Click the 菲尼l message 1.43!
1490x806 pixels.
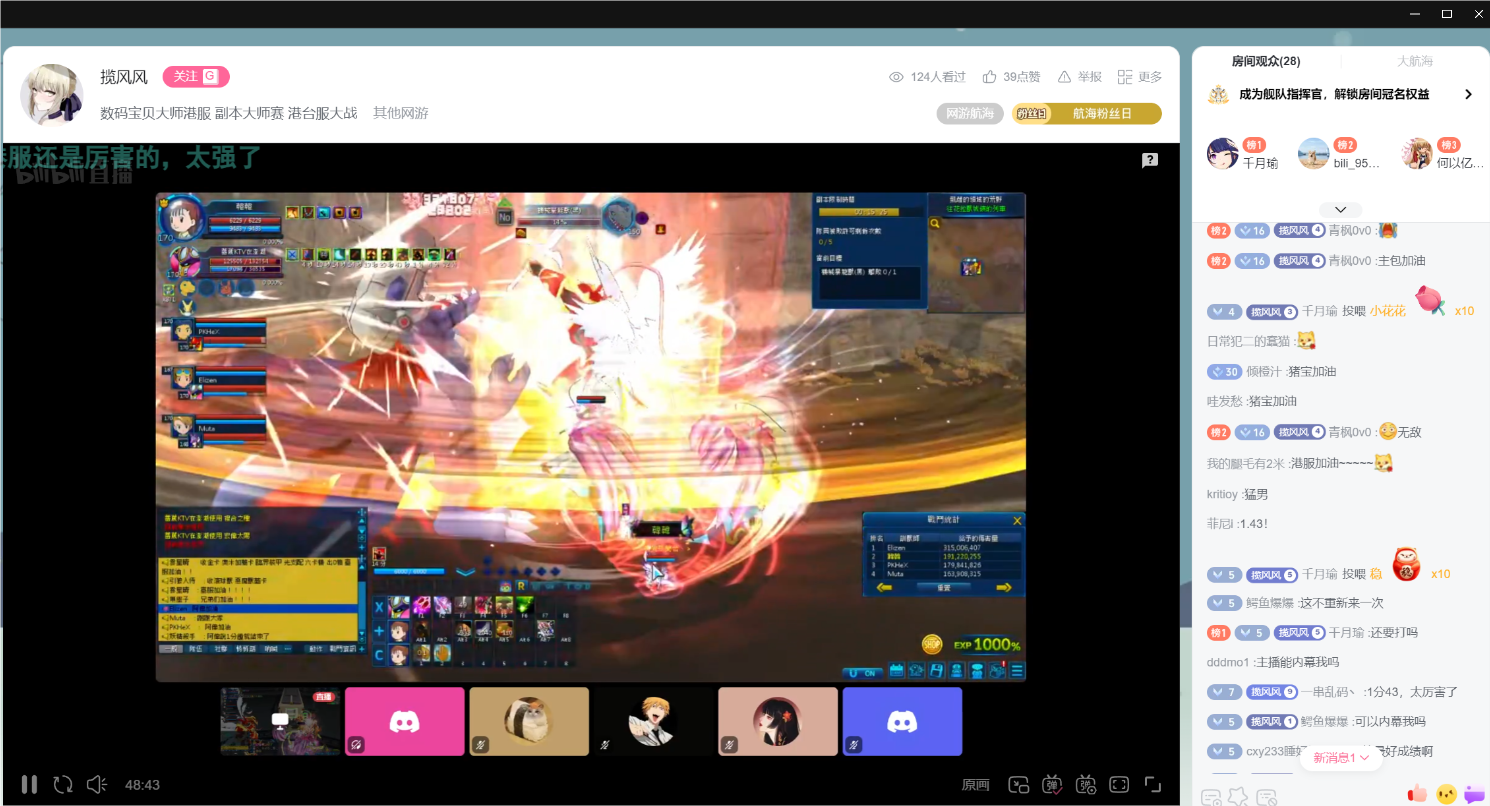pos(1253,524)
